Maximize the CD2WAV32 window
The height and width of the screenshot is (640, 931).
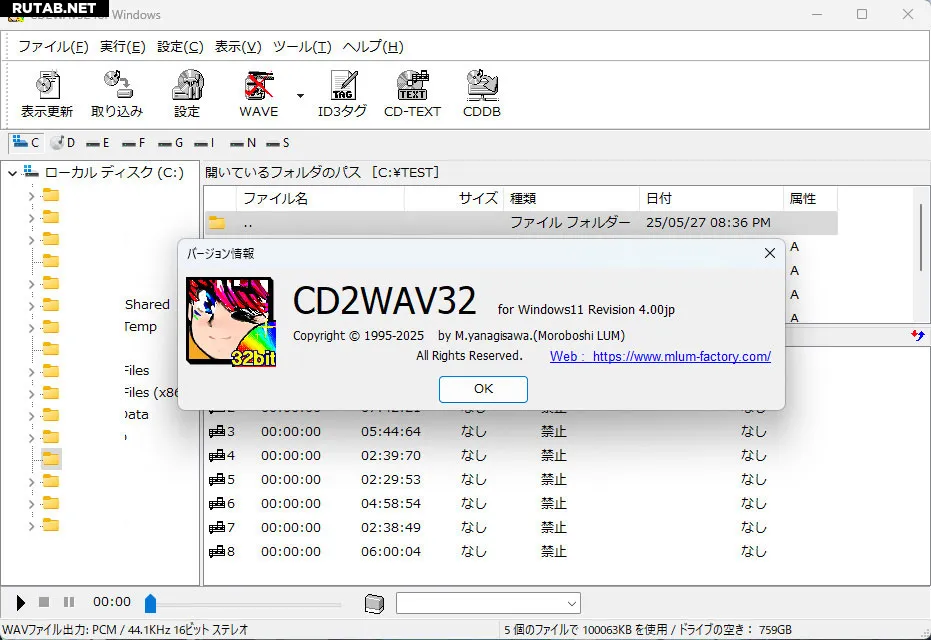click(862, 14)
